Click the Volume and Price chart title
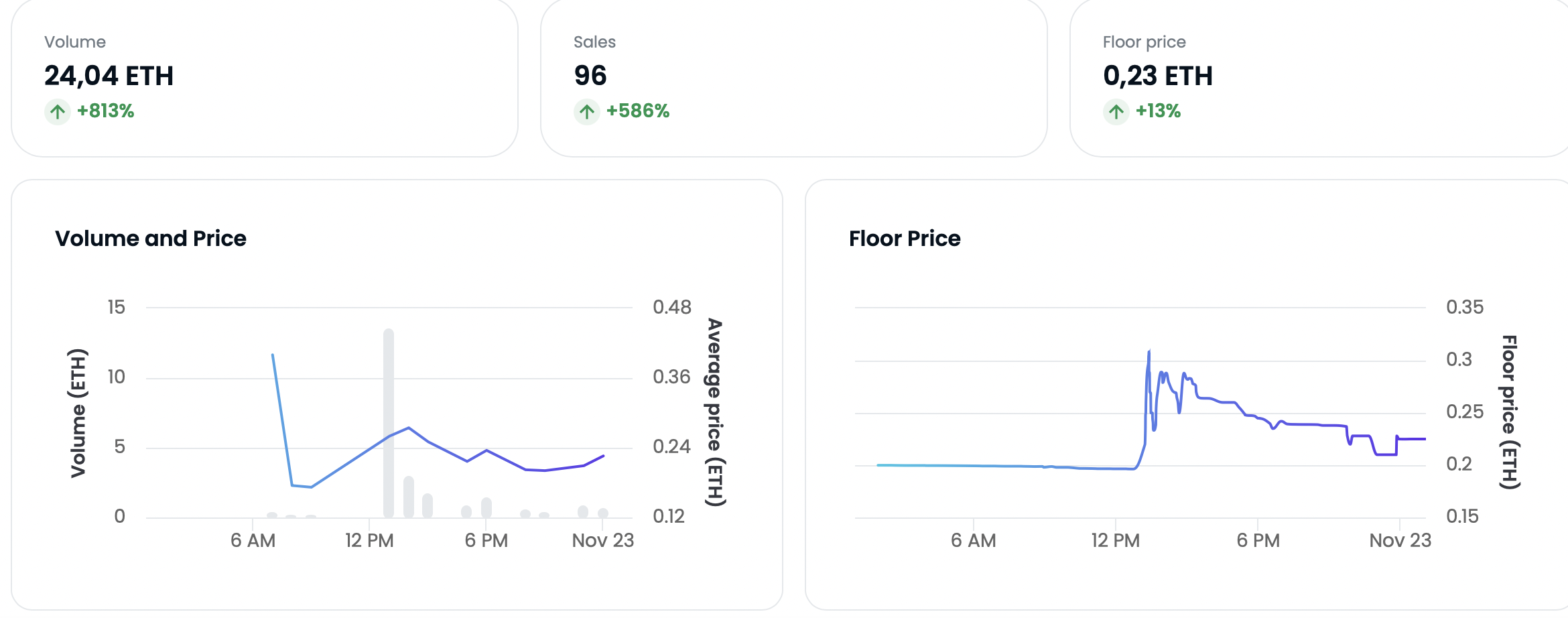 [151, 239]
